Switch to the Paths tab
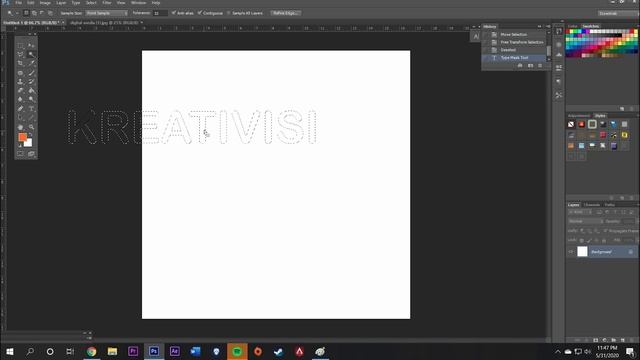 (x=610, y=205)
